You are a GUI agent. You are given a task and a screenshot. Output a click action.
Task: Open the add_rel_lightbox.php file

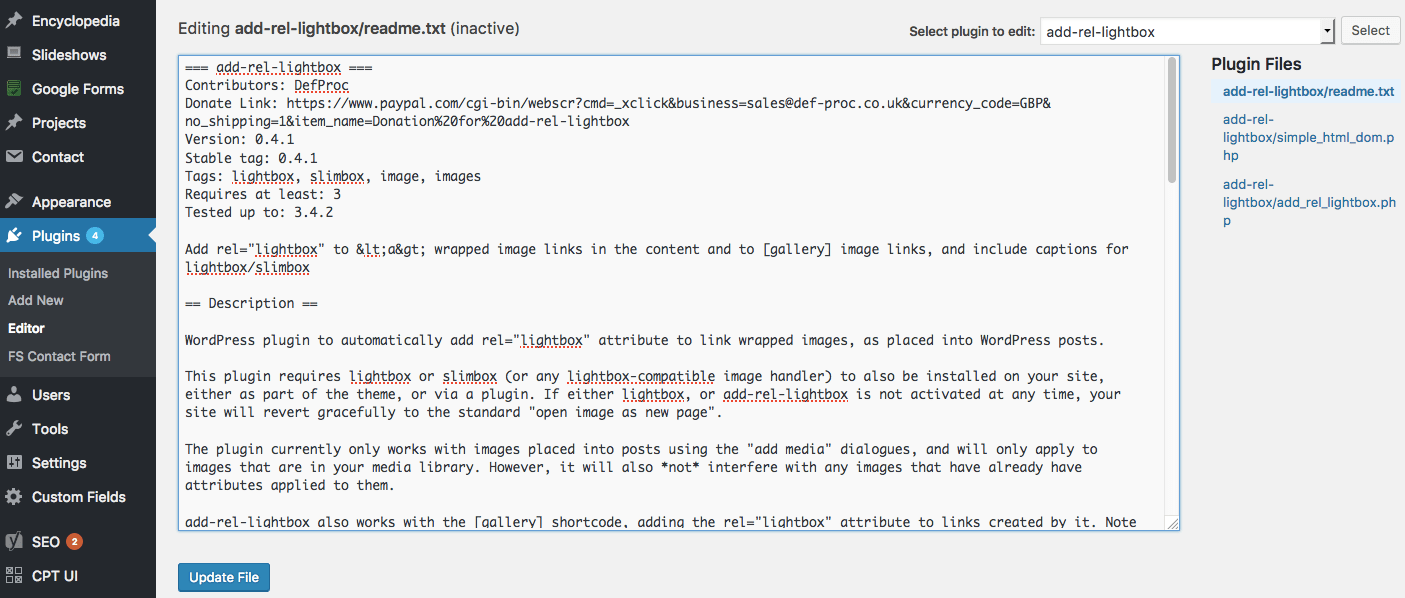(x=1307, y=201)
